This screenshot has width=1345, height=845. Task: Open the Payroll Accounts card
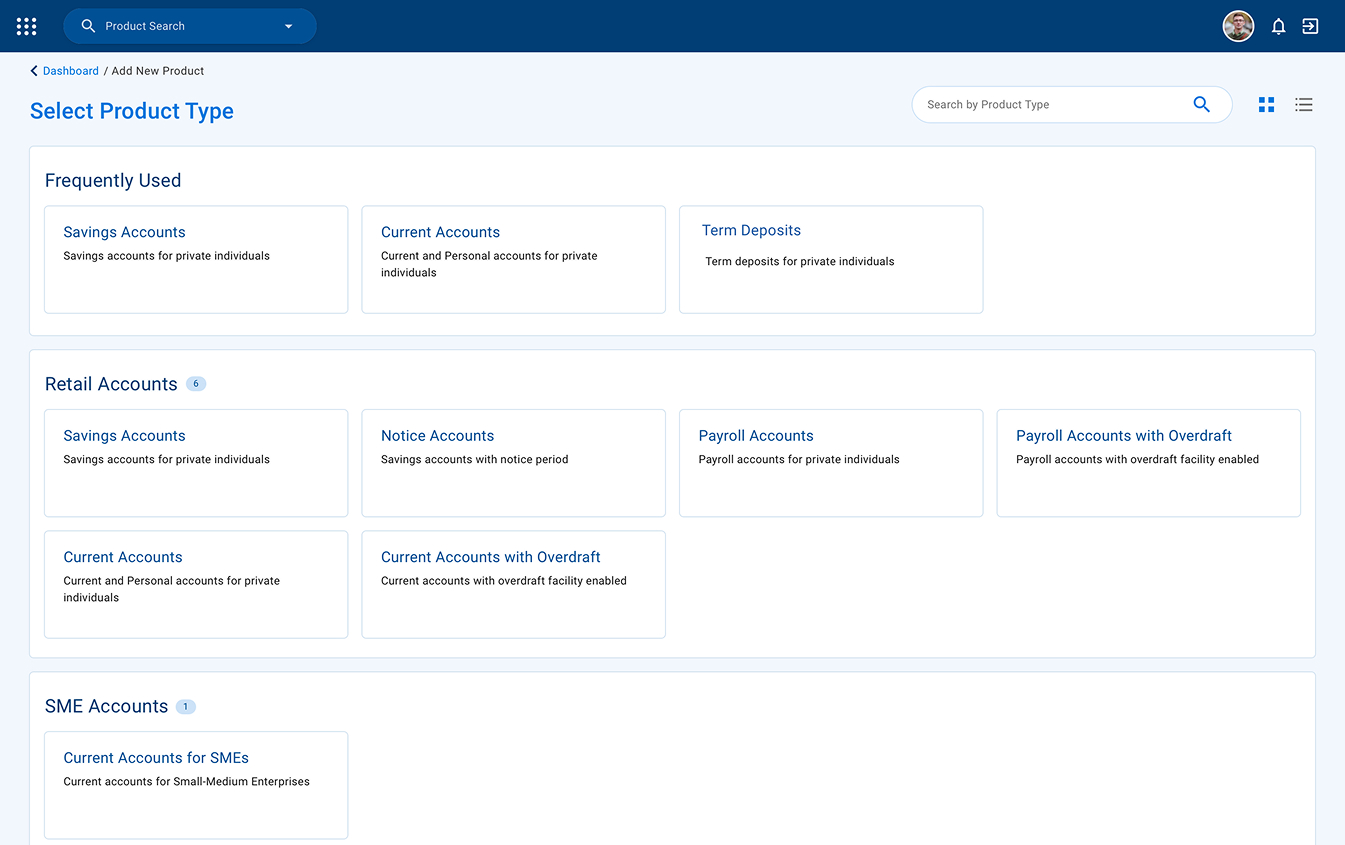[831, 463]
